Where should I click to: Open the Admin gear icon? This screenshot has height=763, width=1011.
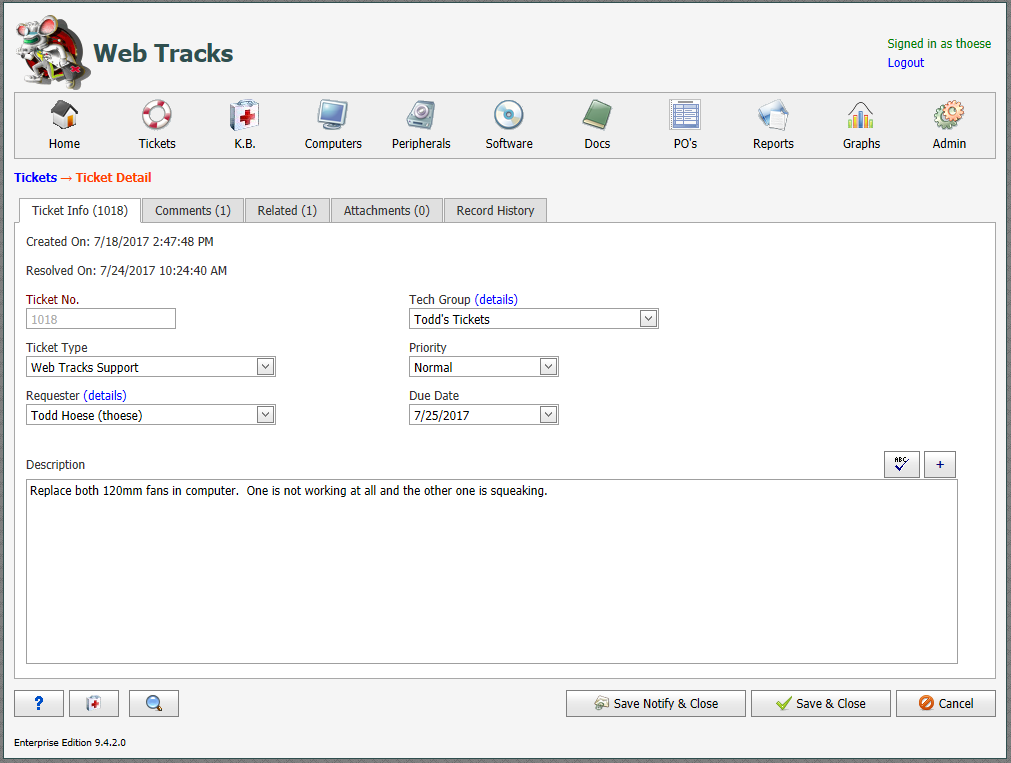pos(948,115)
